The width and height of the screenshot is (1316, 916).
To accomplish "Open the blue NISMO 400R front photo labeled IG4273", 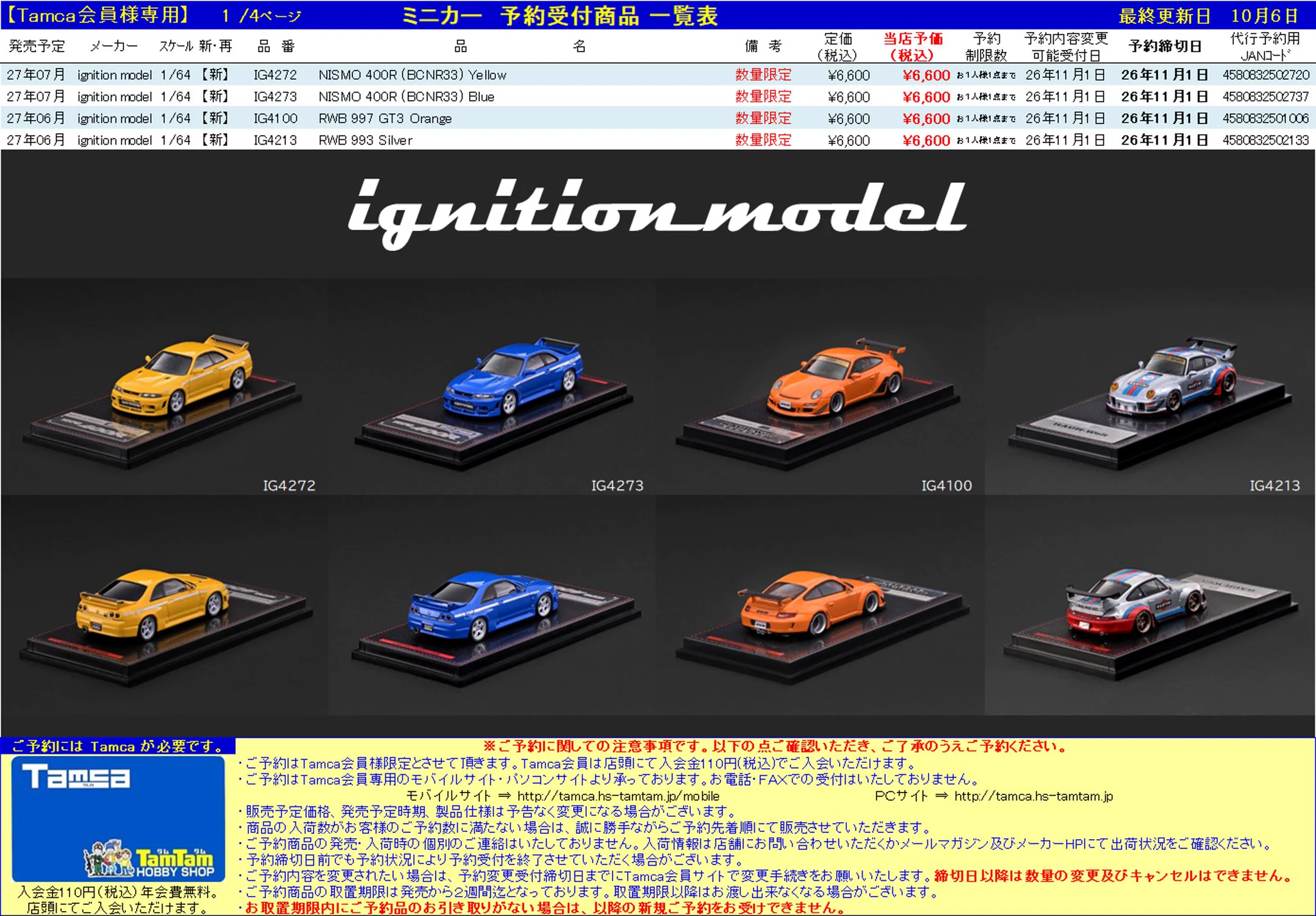I will pyautogui.click(x=492, y=386).
